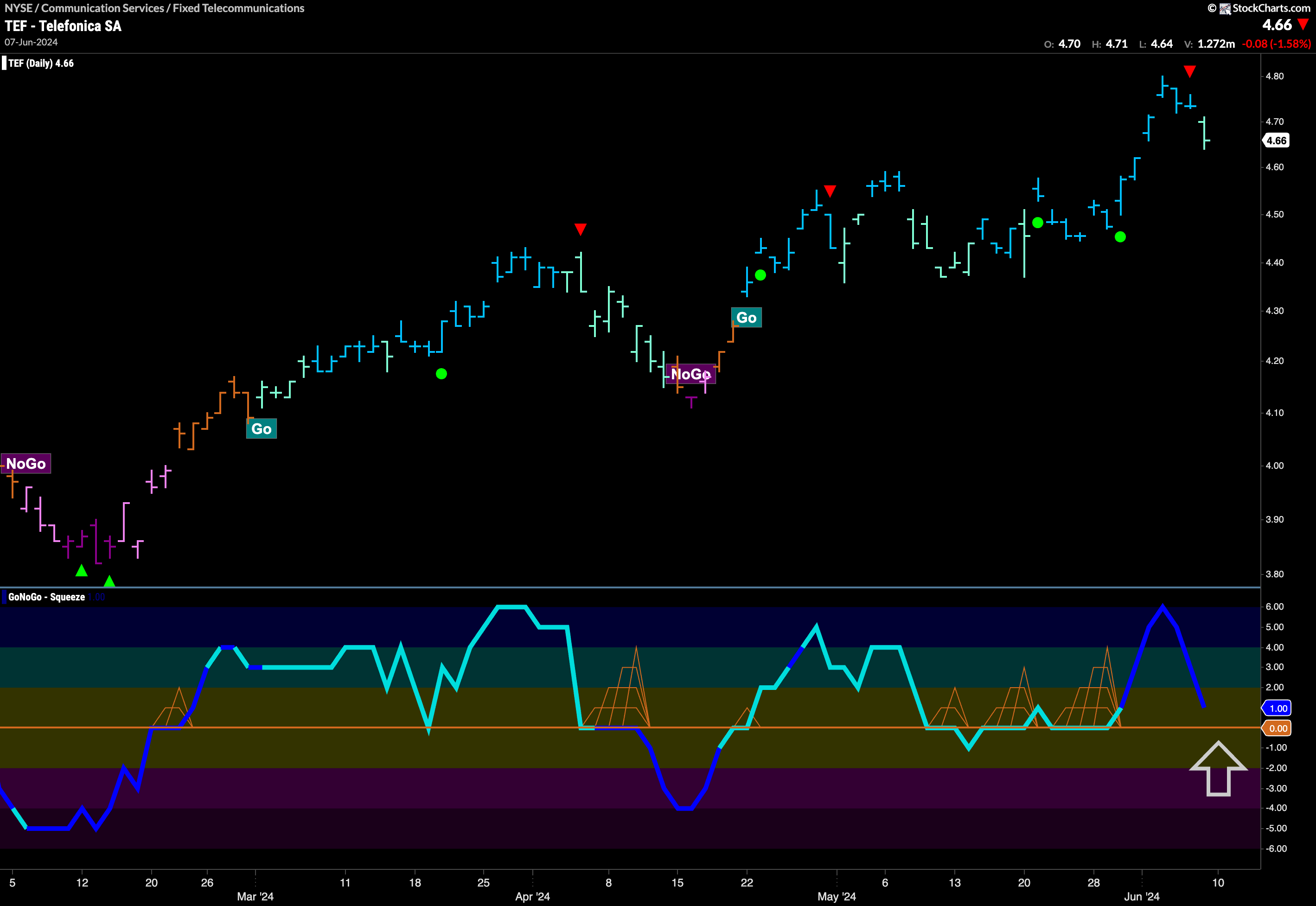Click the chart date 07-Jun-2024
Viewport: 1316px width, 906px height.
[x=31, y=43]
